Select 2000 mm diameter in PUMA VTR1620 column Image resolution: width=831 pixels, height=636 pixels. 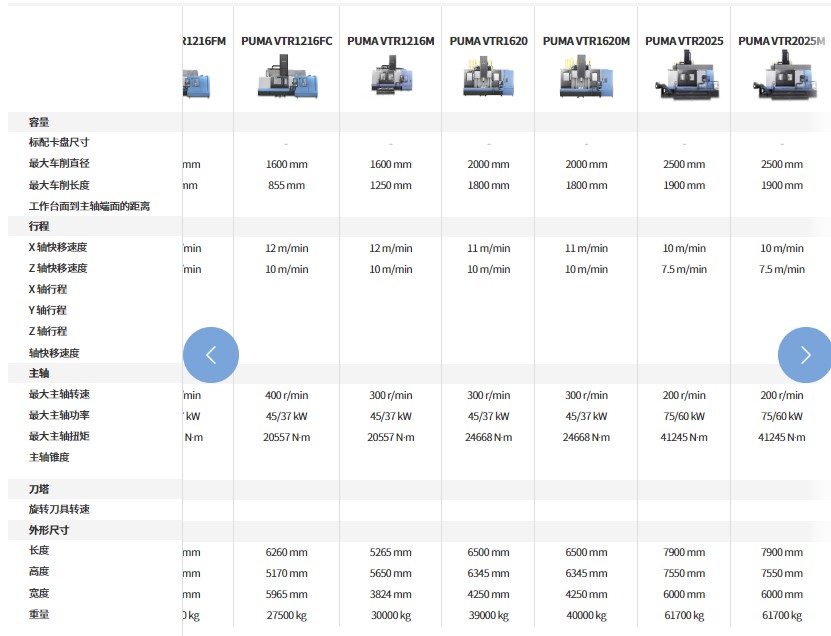click(x=489, y=164)
